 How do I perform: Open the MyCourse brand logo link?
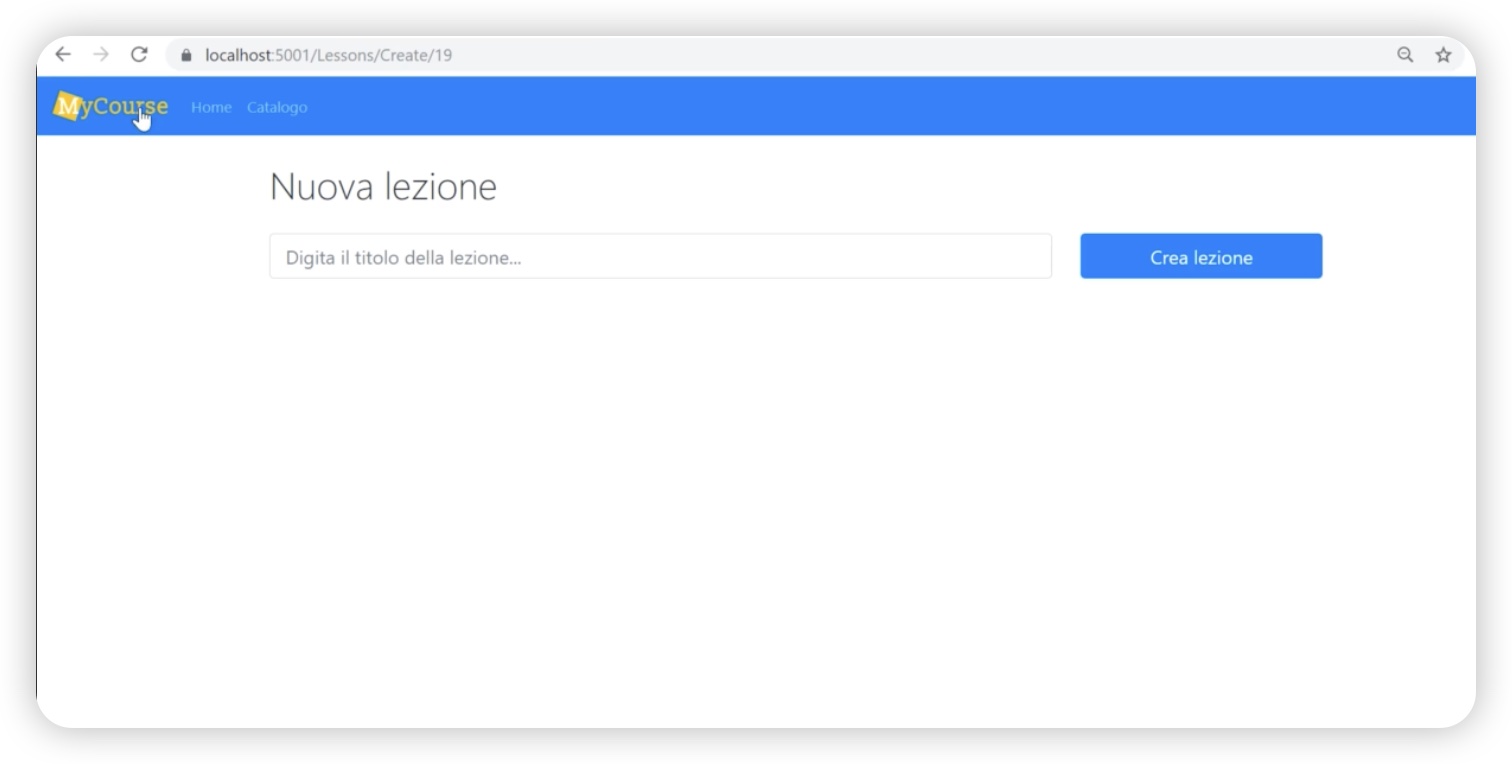click(110, 106)
